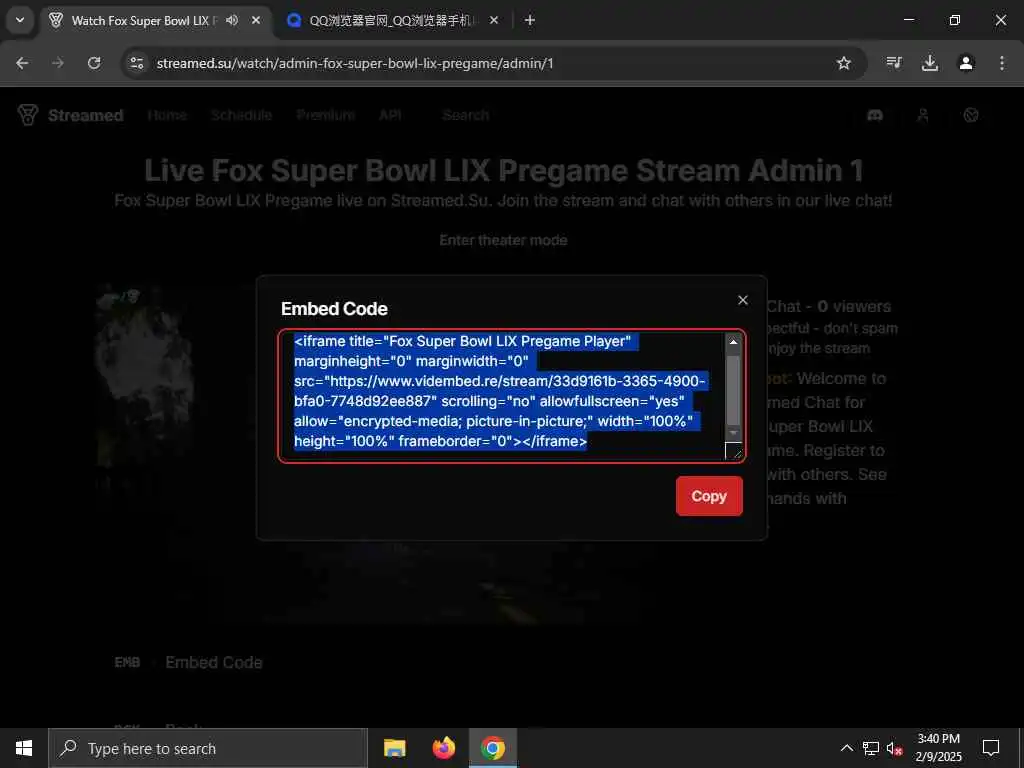
Task: Open Windows notification center
Action: pos(991,748)
